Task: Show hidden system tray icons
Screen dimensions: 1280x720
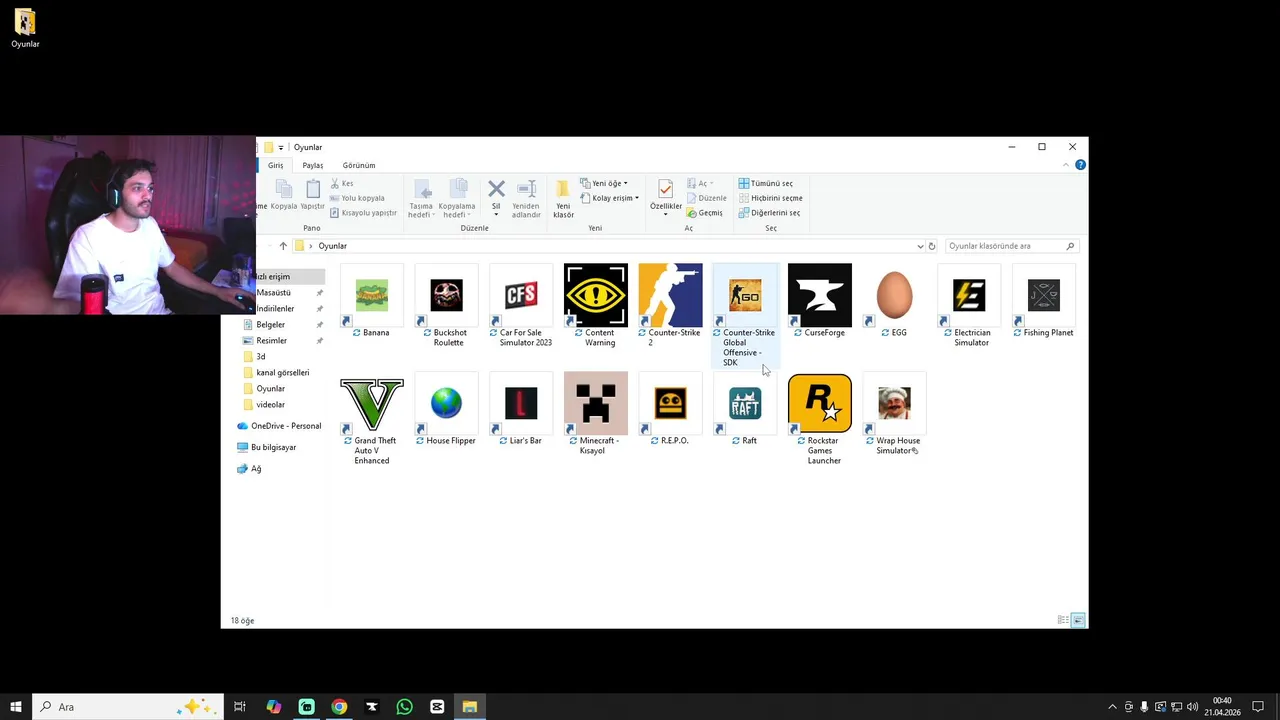Action: coord(1112,707)
